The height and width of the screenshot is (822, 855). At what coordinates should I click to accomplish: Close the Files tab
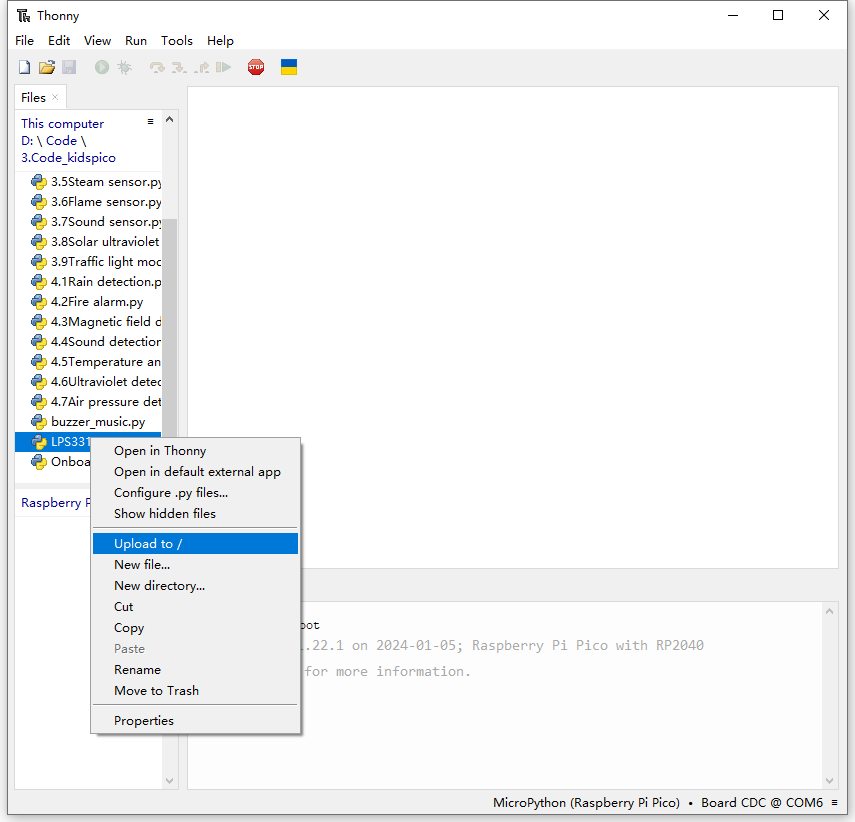click(x=55, y=97)
